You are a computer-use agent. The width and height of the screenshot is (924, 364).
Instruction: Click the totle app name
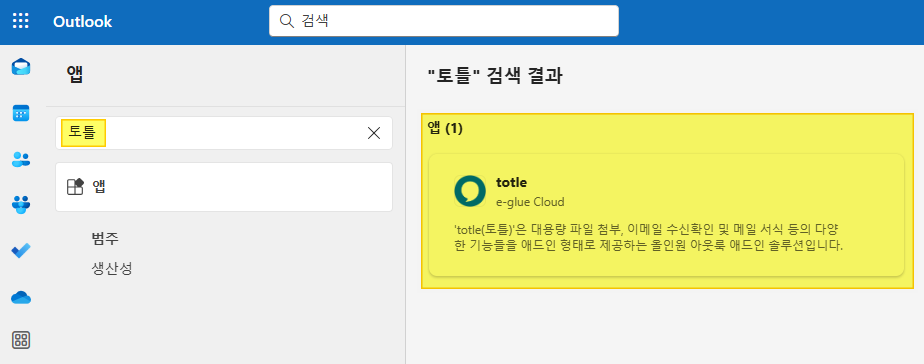tap(512, 183)
